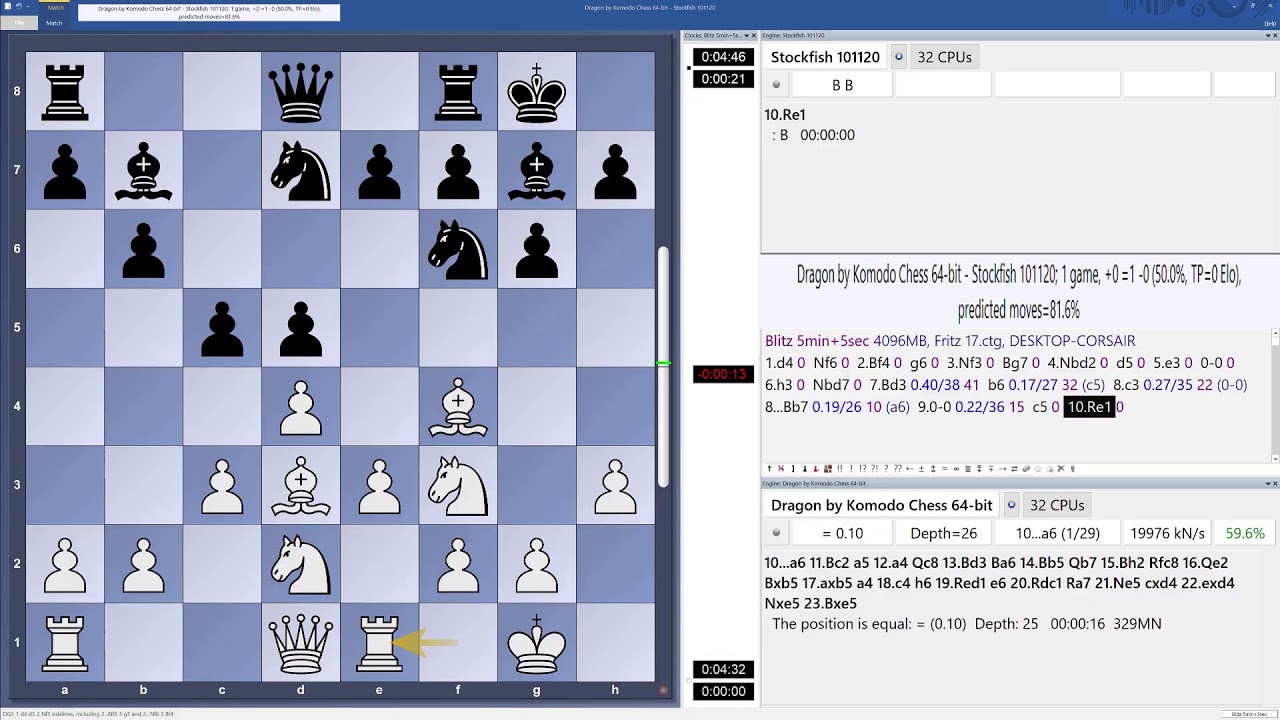
Task: Click the board's vertical scrollbar thumb
Action: 662,368
